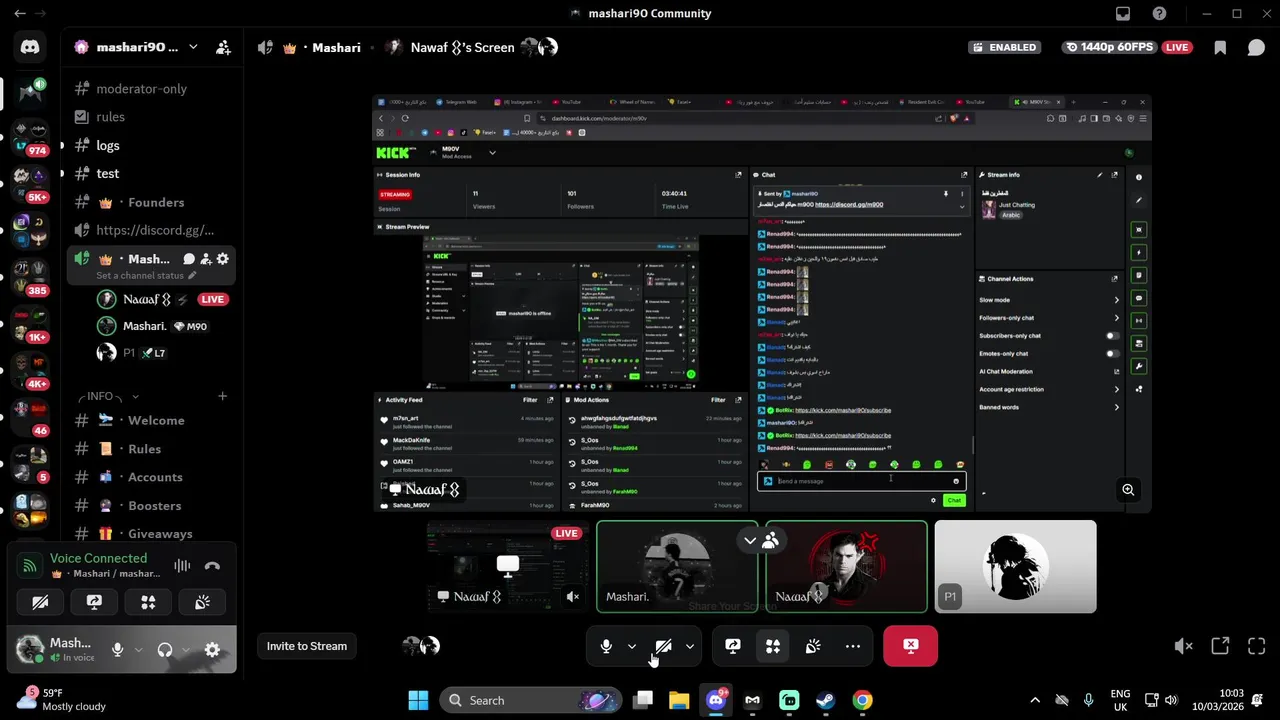The height and width of the screenshot is (720, 1280).
Task: Select P1 participant tile
Action: (1015, 566)
